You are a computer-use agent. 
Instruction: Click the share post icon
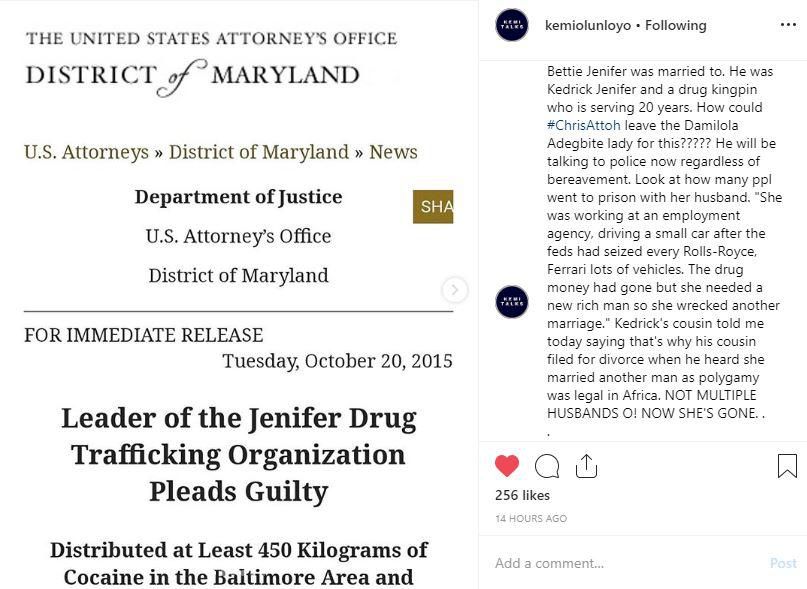pyautogui.click(x=586, y=466)
